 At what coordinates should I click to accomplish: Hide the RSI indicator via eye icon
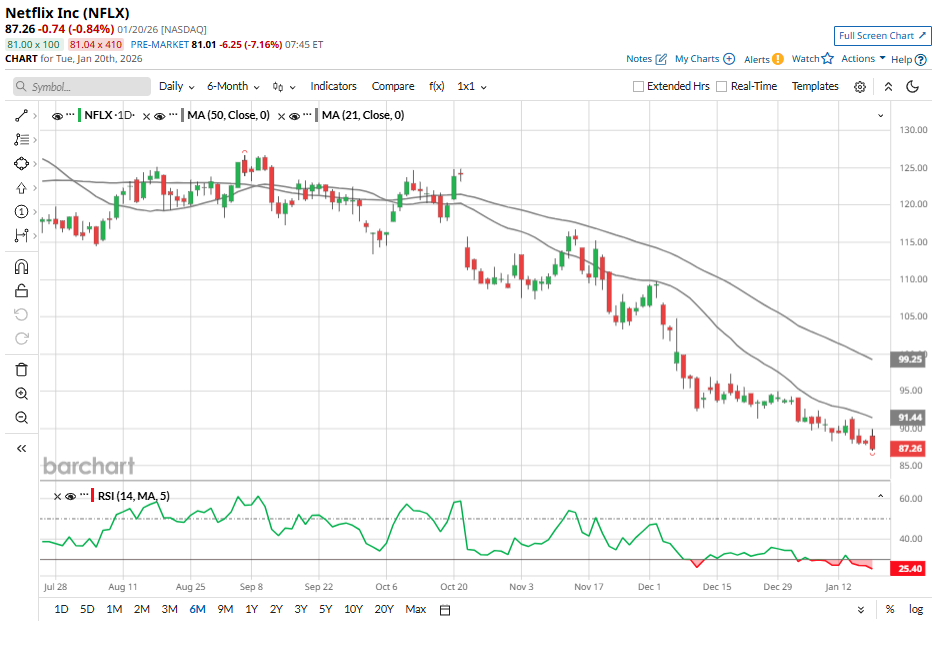pyautogui.click(x=70, y=496)
